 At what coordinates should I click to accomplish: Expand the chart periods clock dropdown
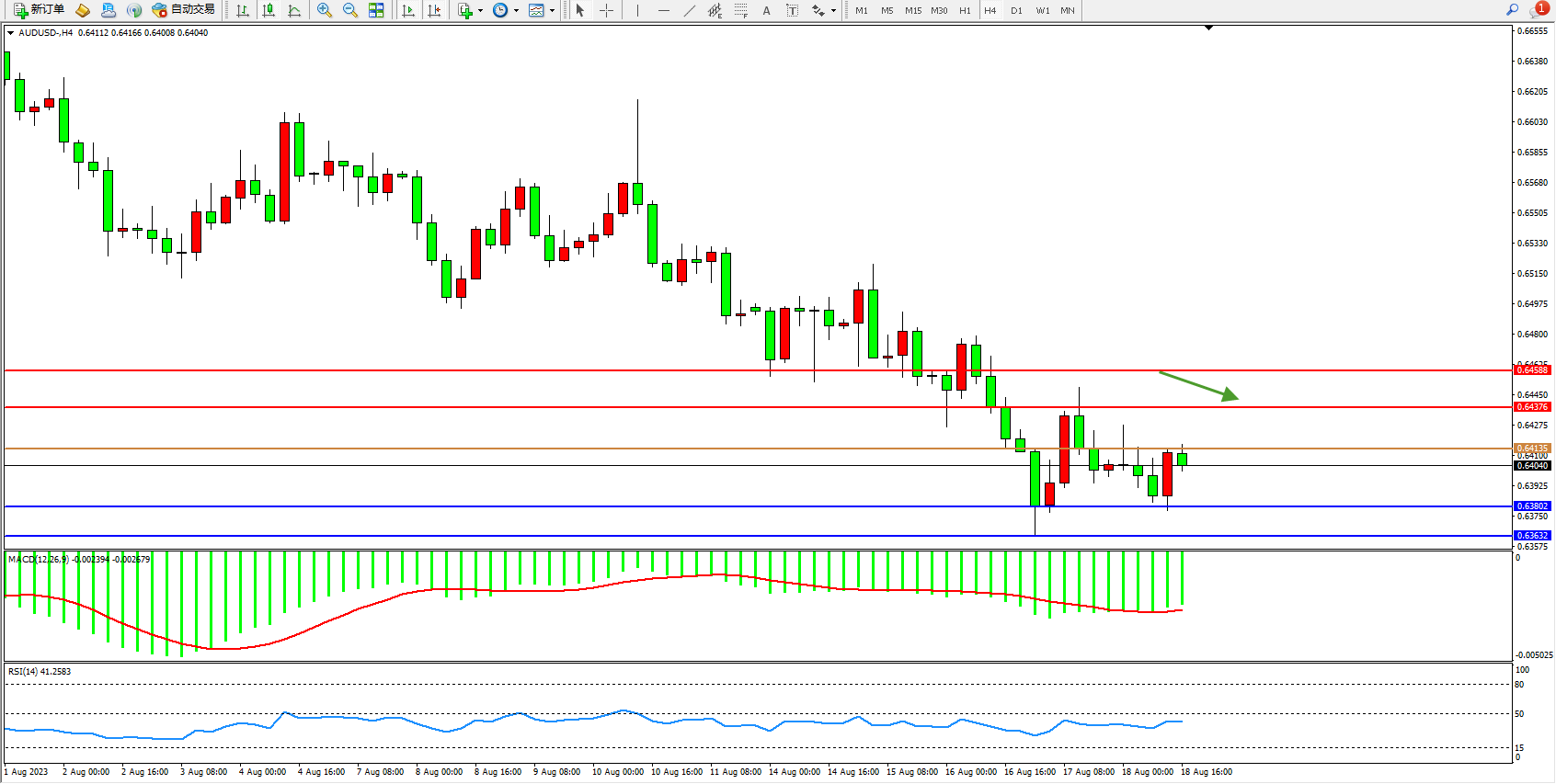coord(516,11)
